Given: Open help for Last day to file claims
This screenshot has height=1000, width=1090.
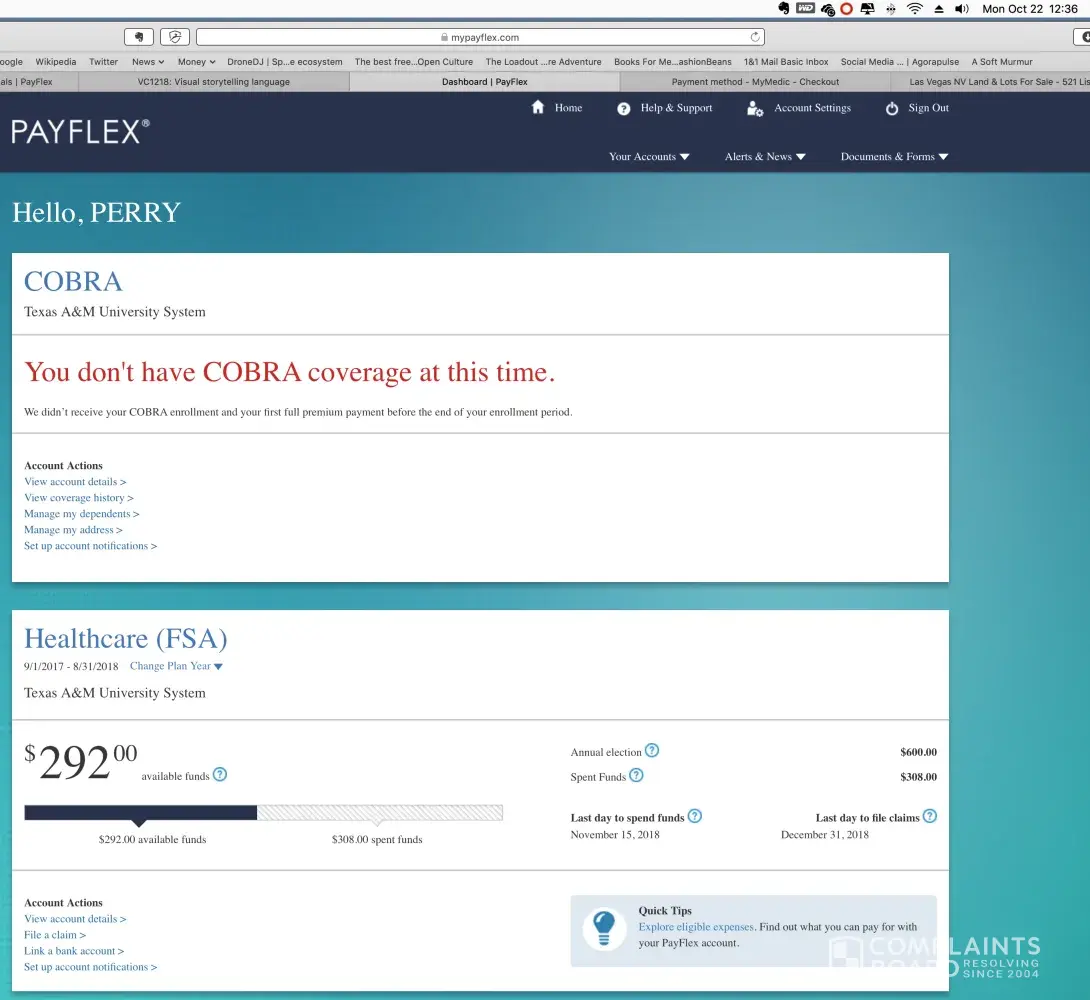Looking at the screenshot, I should pos(929,816).
